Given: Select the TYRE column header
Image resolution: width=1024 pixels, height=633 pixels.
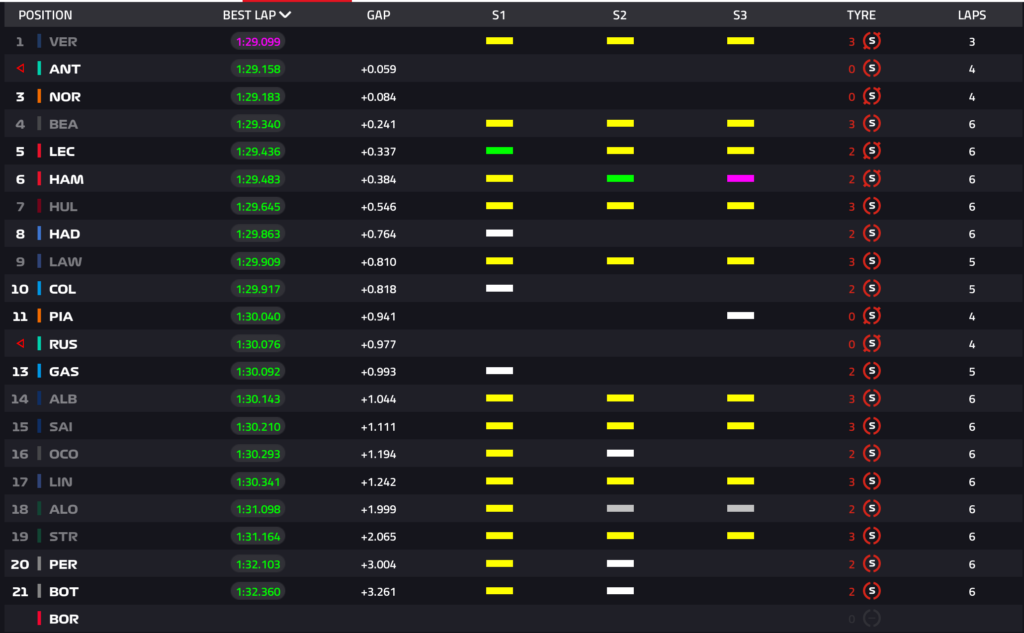Looking at the screenshot, I should coord(861,14).
